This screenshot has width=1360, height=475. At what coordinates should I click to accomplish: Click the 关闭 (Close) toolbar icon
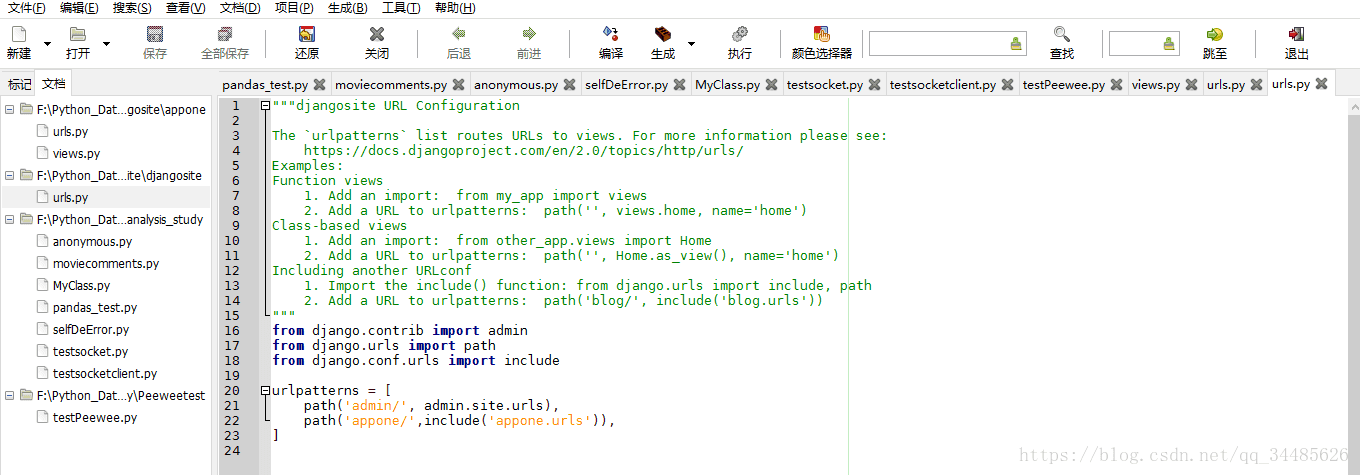[x=377, y=35]
